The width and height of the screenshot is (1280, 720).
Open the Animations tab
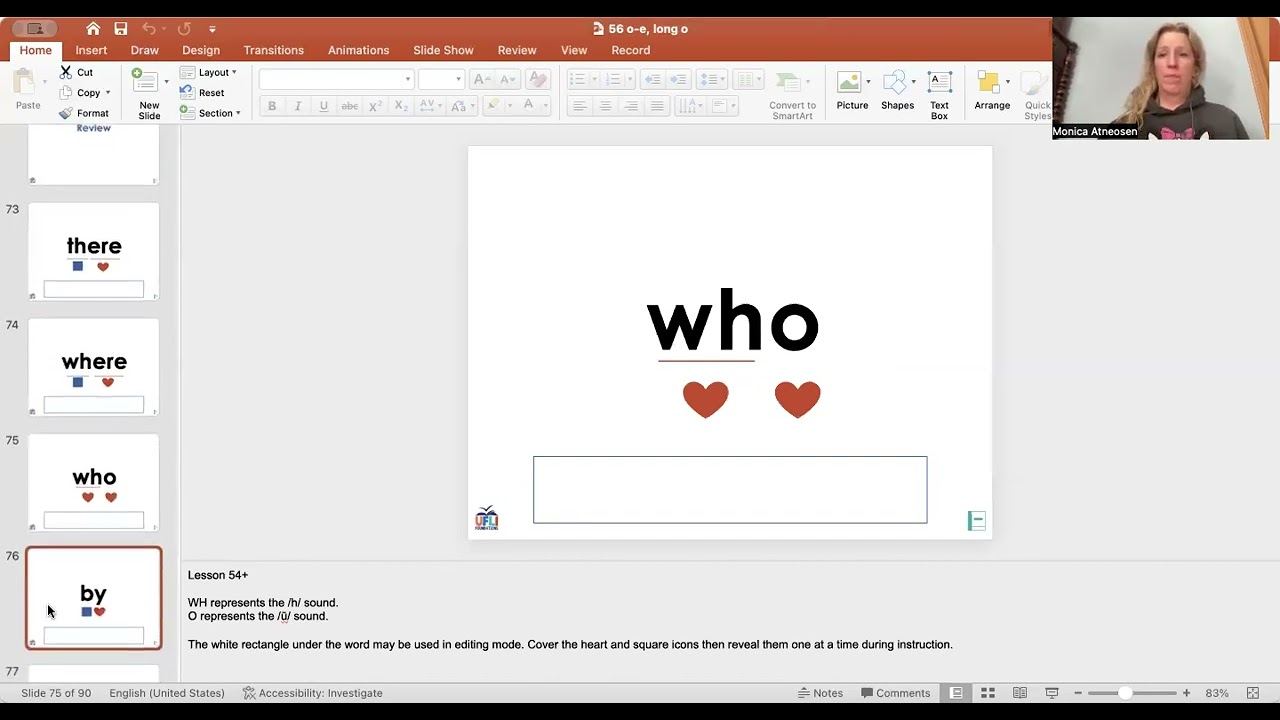click(x=358, y=50)
